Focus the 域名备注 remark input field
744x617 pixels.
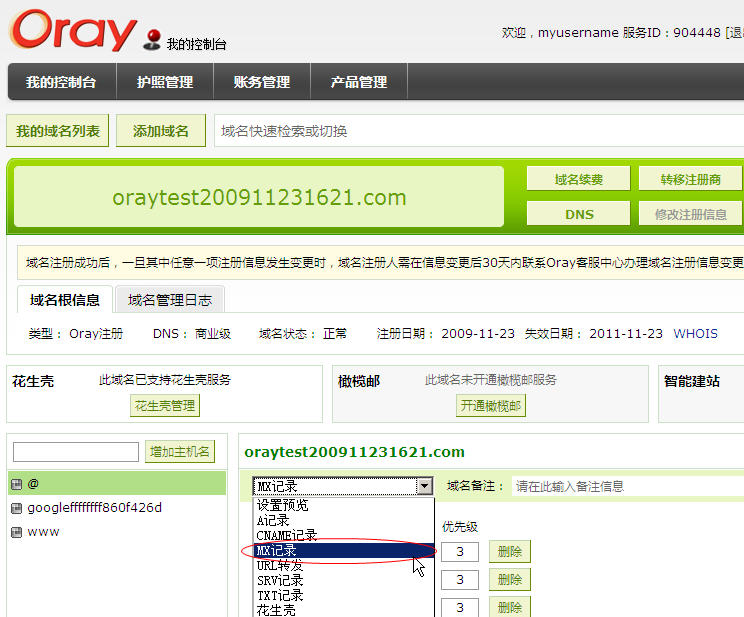click(628, 486)
